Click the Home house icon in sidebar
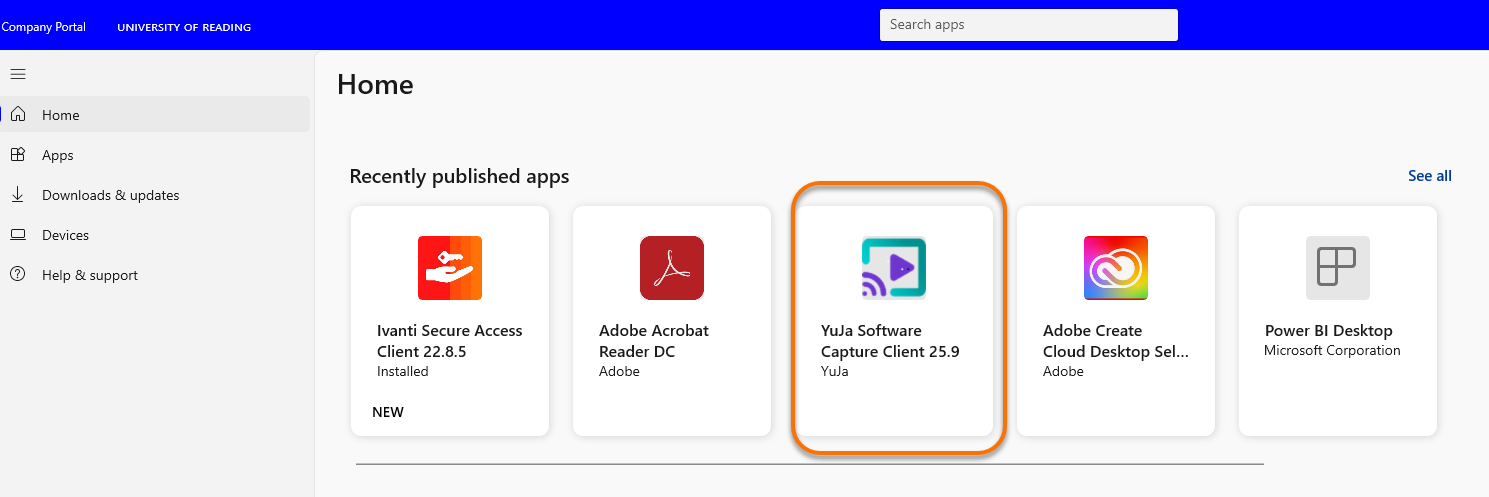 coord(18,115)
